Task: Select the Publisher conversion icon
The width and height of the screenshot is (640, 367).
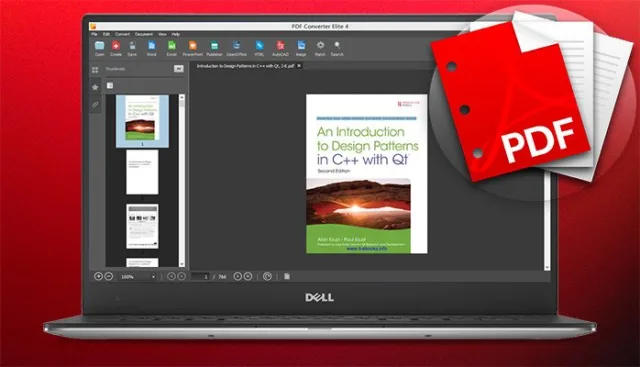Action: pos(214,48)
